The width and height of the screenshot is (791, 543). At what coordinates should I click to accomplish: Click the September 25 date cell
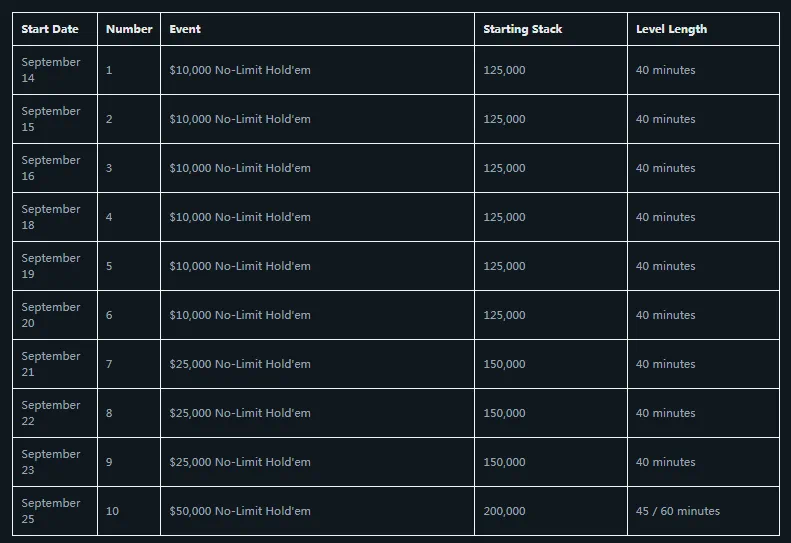tap(51, 511)
